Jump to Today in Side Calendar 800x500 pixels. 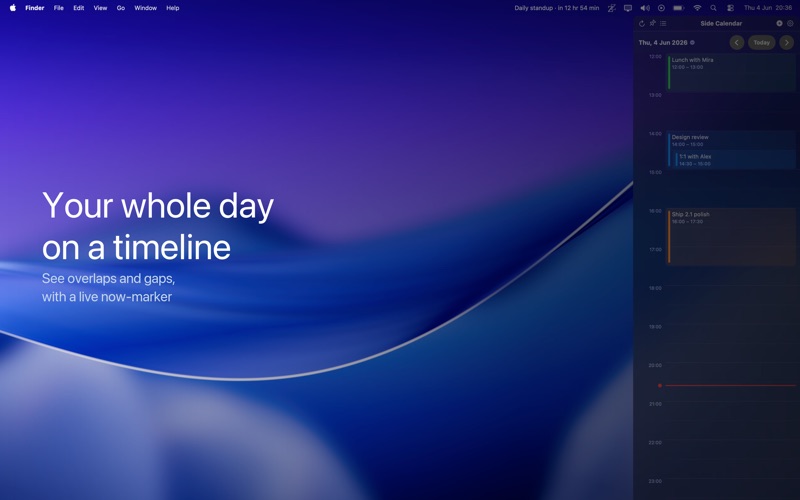tap(762, 42)
